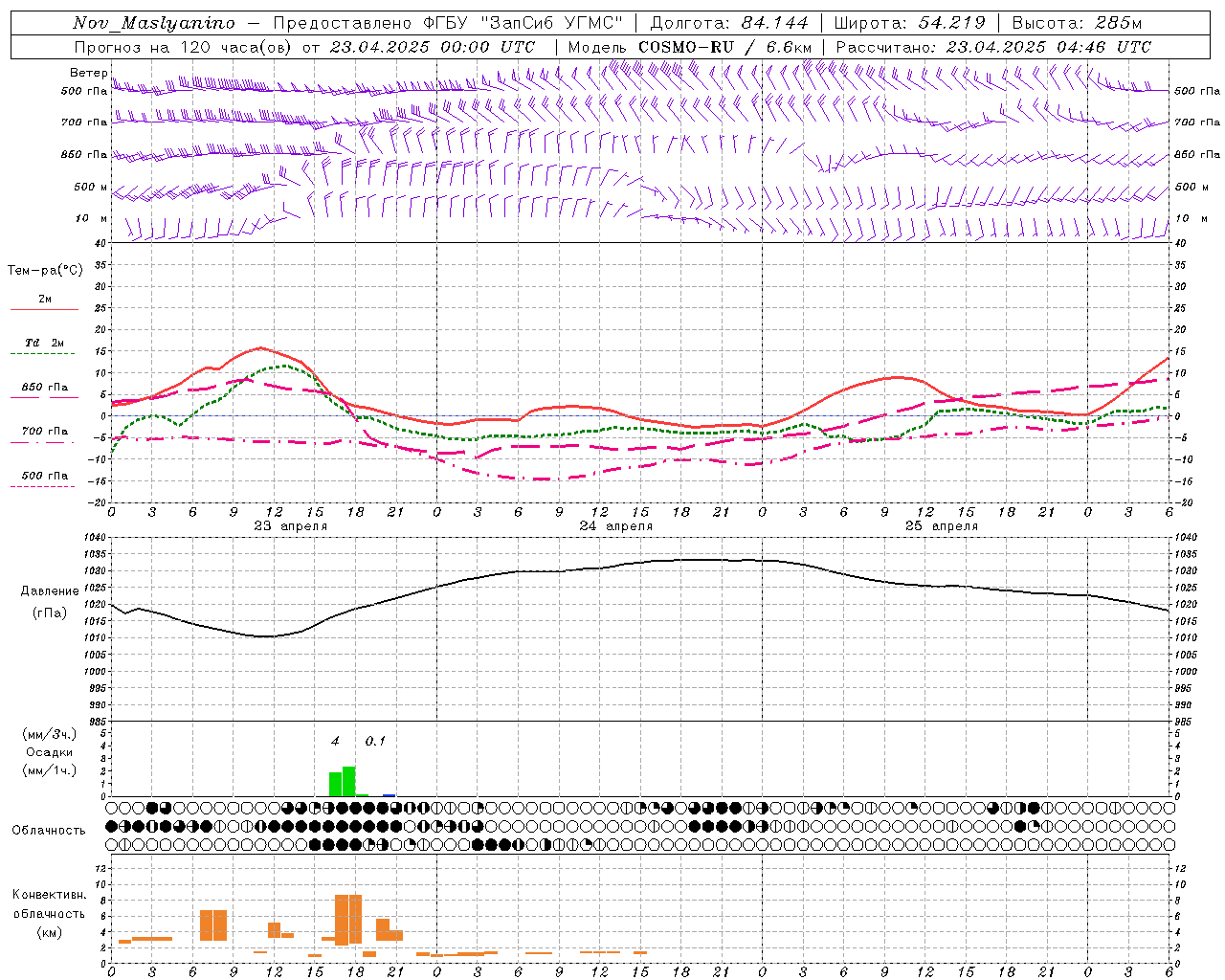Click the latitude value Широта: 54.219
This screenshot has height=980, width=1225.
click(x=910, y=23)
